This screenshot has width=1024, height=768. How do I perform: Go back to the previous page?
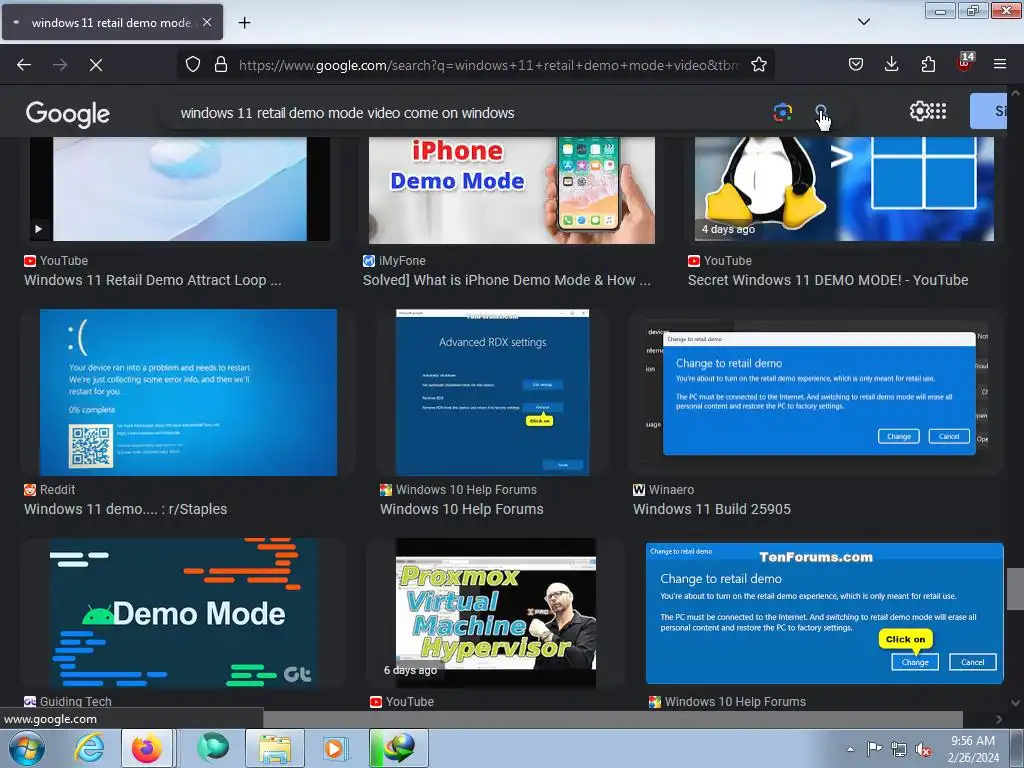[x=24, y=65]
